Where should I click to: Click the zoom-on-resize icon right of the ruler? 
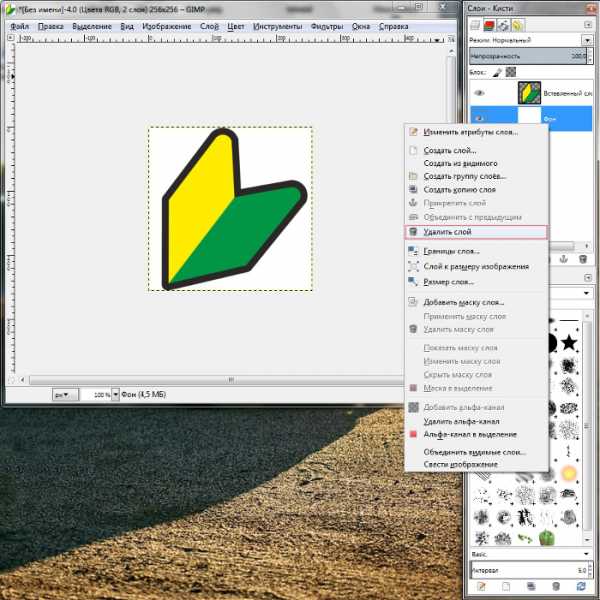451,39
